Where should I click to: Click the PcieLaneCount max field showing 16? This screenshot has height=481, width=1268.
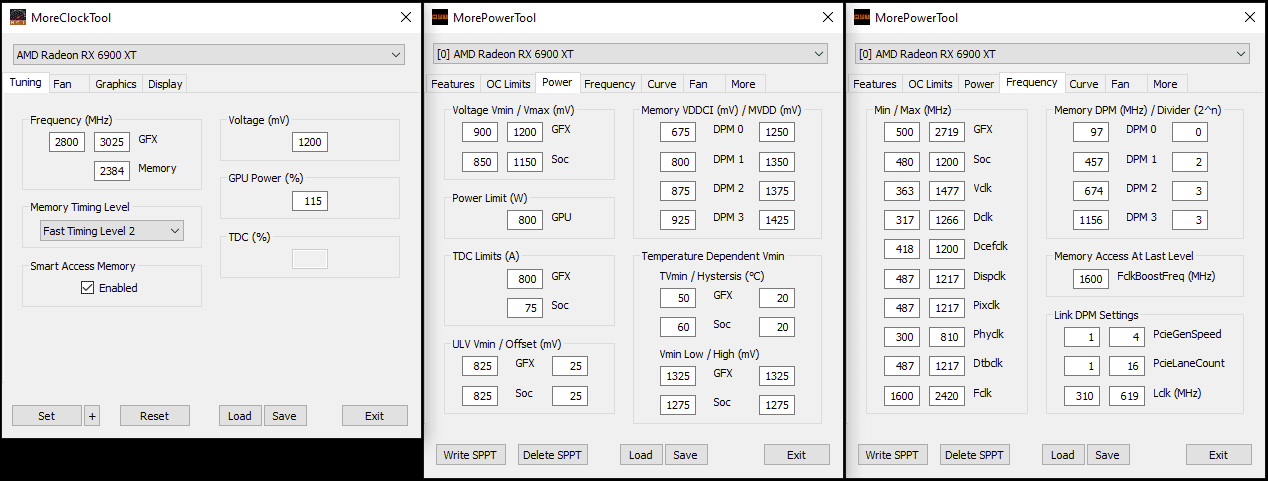(x=1127, y=367)
